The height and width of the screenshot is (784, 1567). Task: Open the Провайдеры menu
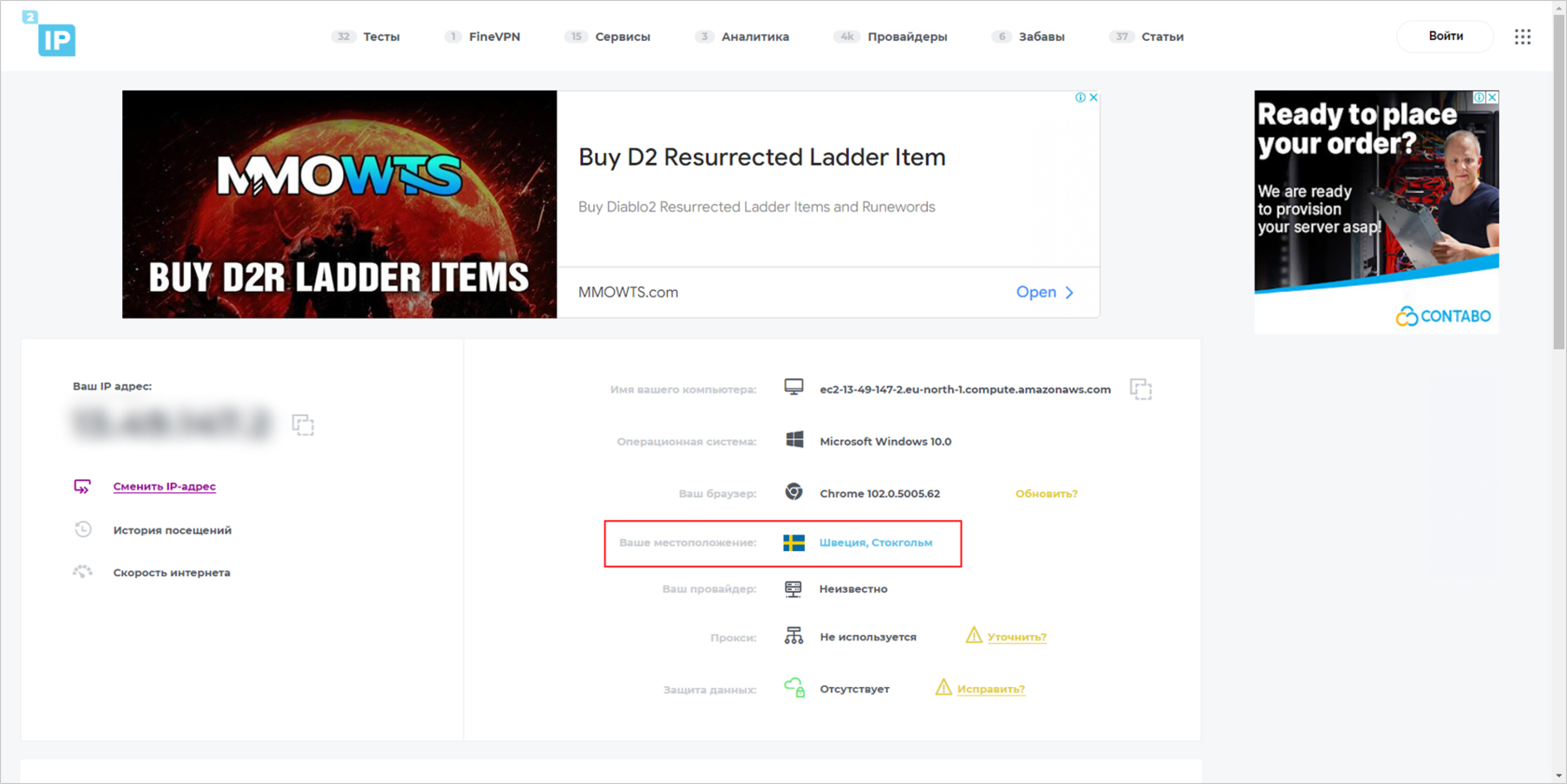click(x=891, y=36)
